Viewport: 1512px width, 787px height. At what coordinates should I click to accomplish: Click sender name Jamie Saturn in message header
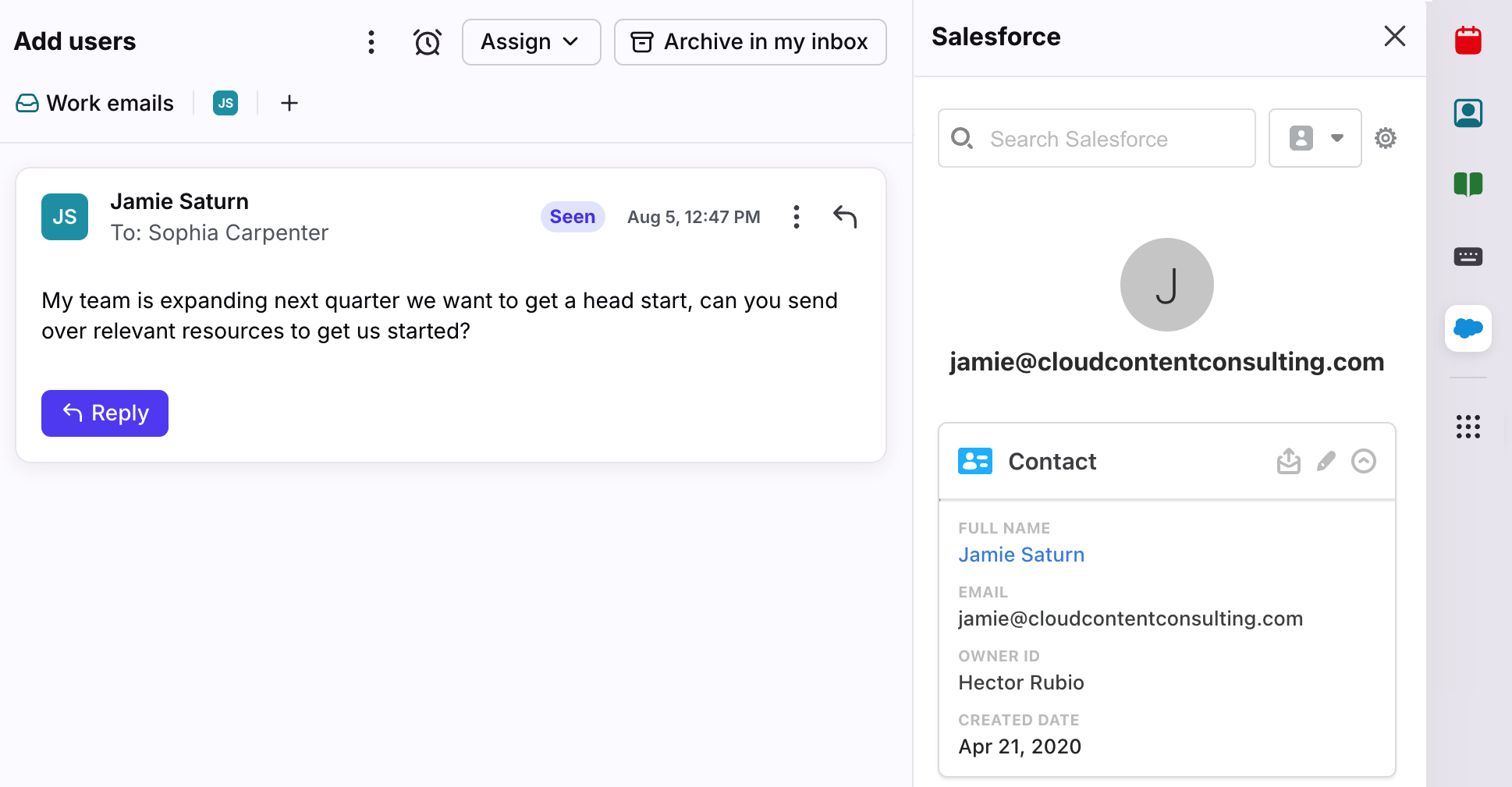[x=179, y=201]
